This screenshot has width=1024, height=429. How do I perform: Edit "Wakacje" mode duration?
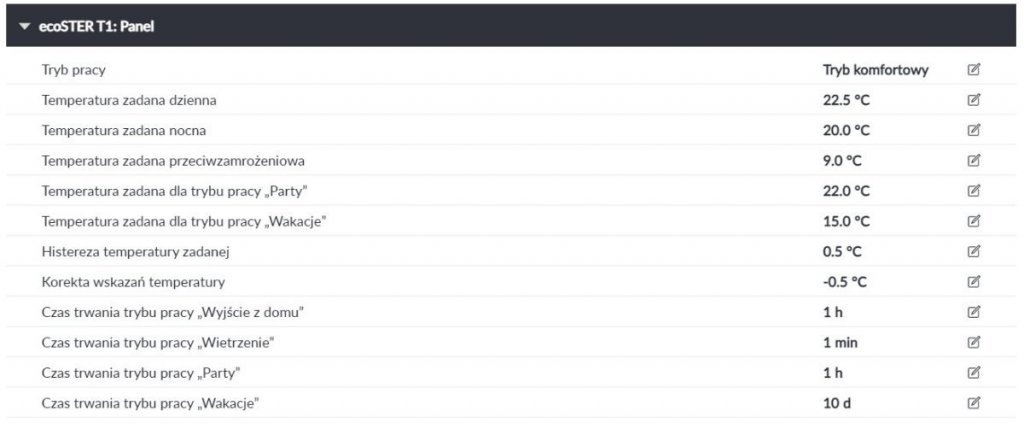(973, 403)
